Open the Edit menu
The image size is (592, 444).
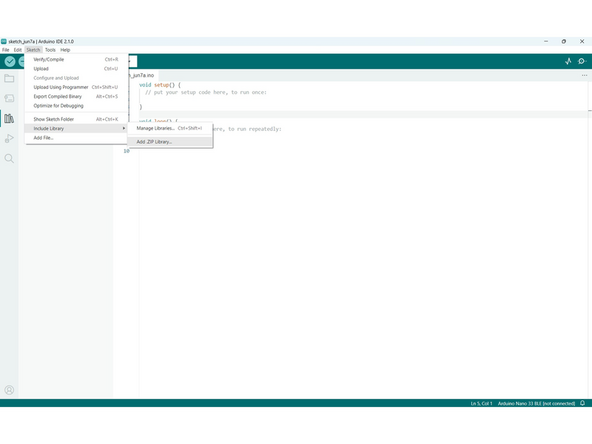click(x=18, y=50)
